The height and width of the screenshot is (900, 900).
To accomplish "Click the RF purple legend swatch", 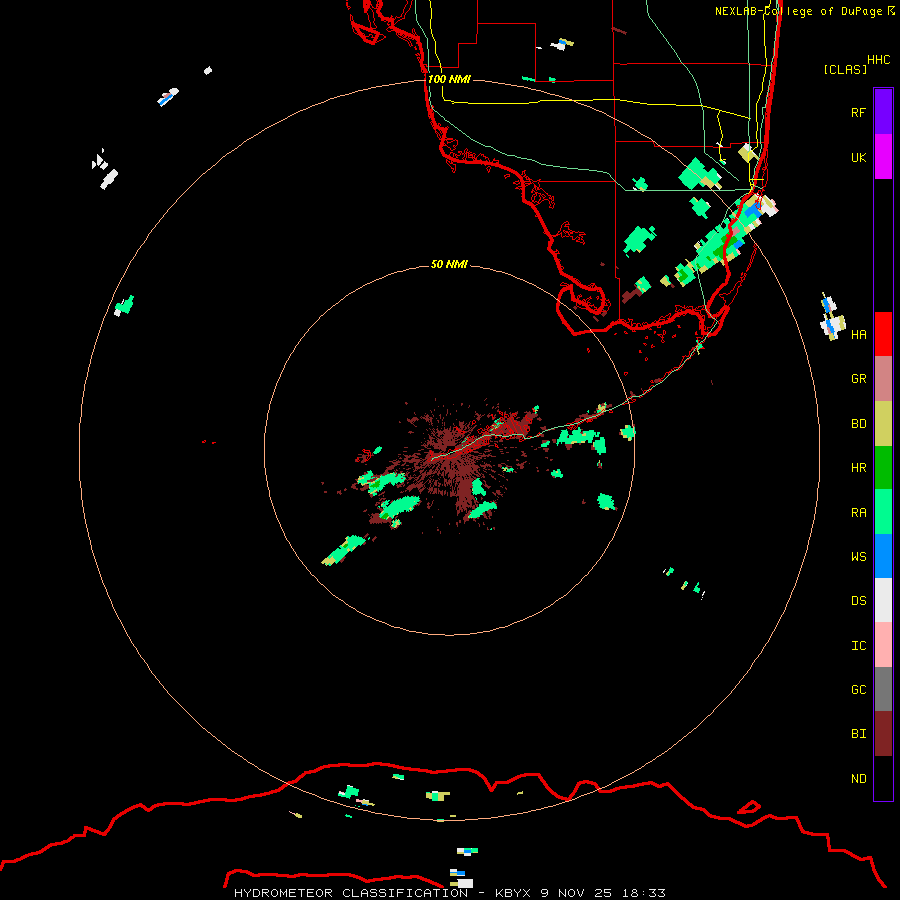I will (x=883, y=112).
